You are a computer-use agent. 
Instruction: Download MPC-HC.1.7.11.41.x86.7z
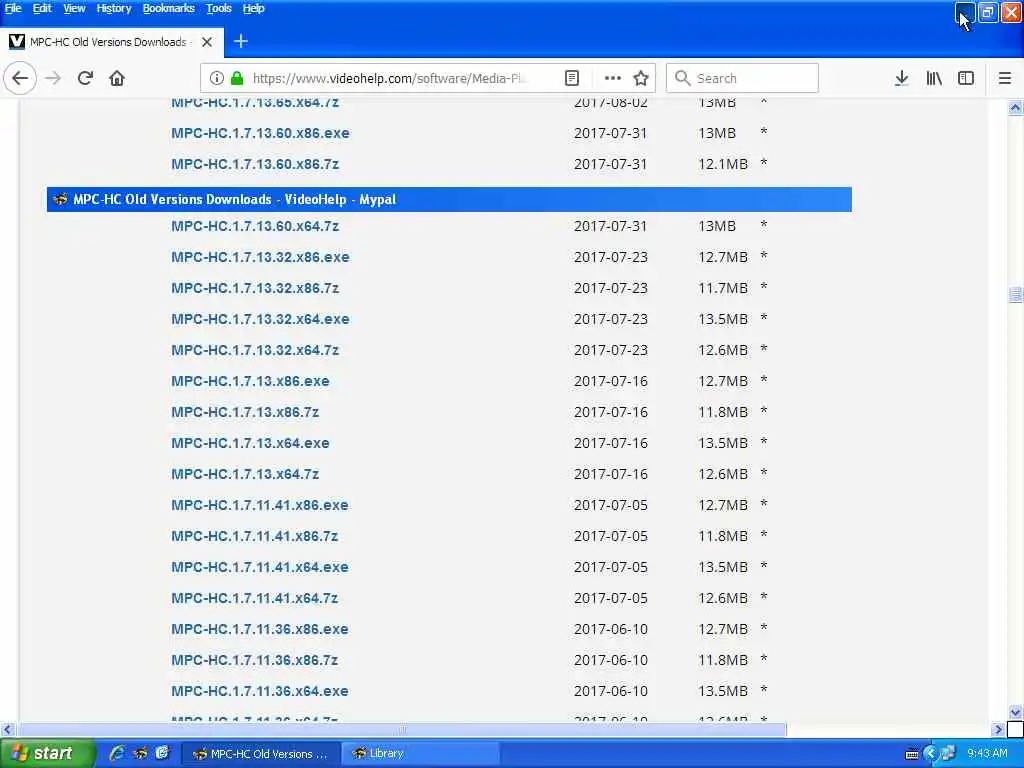point(255,536)
